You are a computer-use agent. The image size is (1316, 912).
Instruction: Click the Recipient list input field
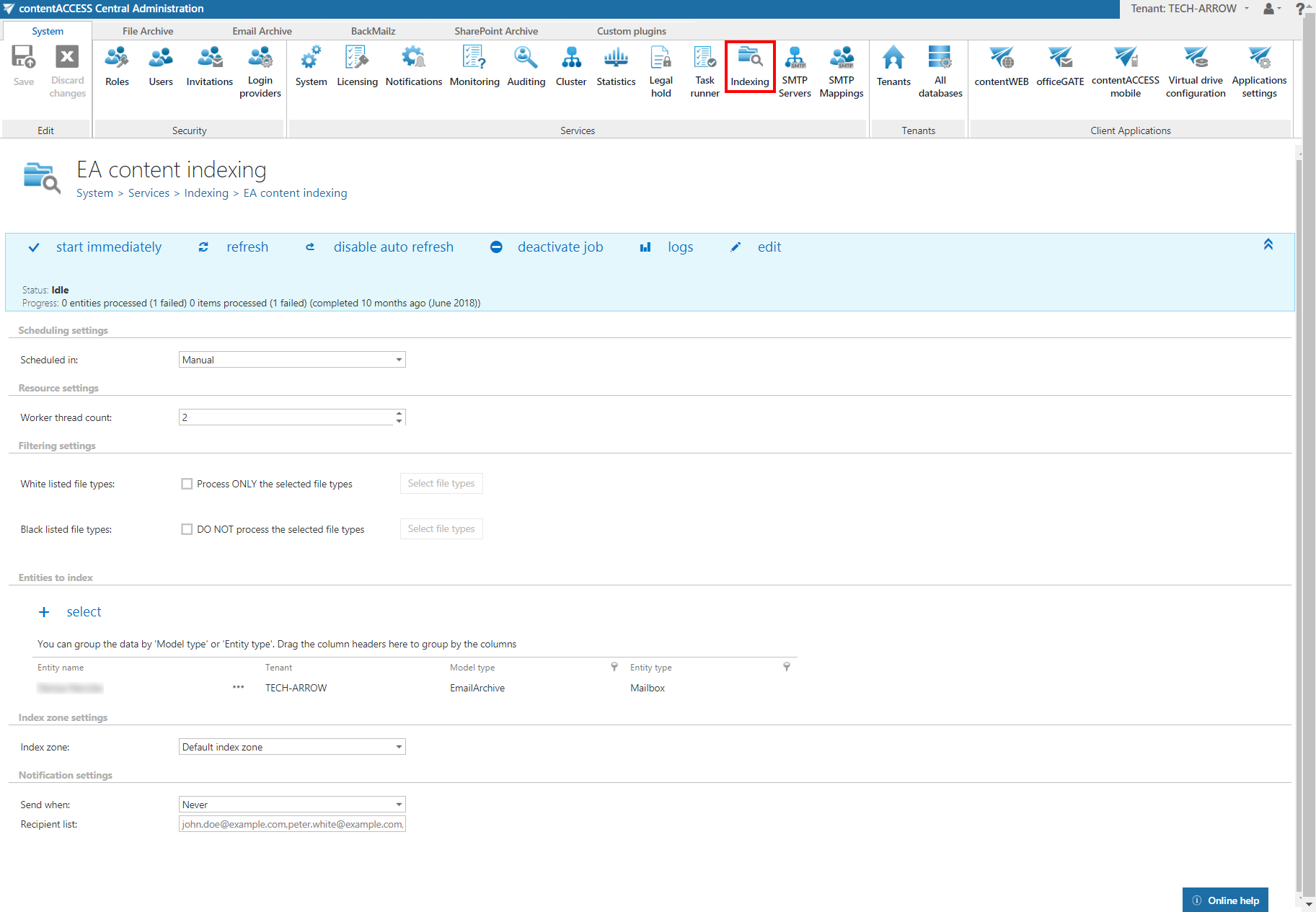click(x=292, y=824)
